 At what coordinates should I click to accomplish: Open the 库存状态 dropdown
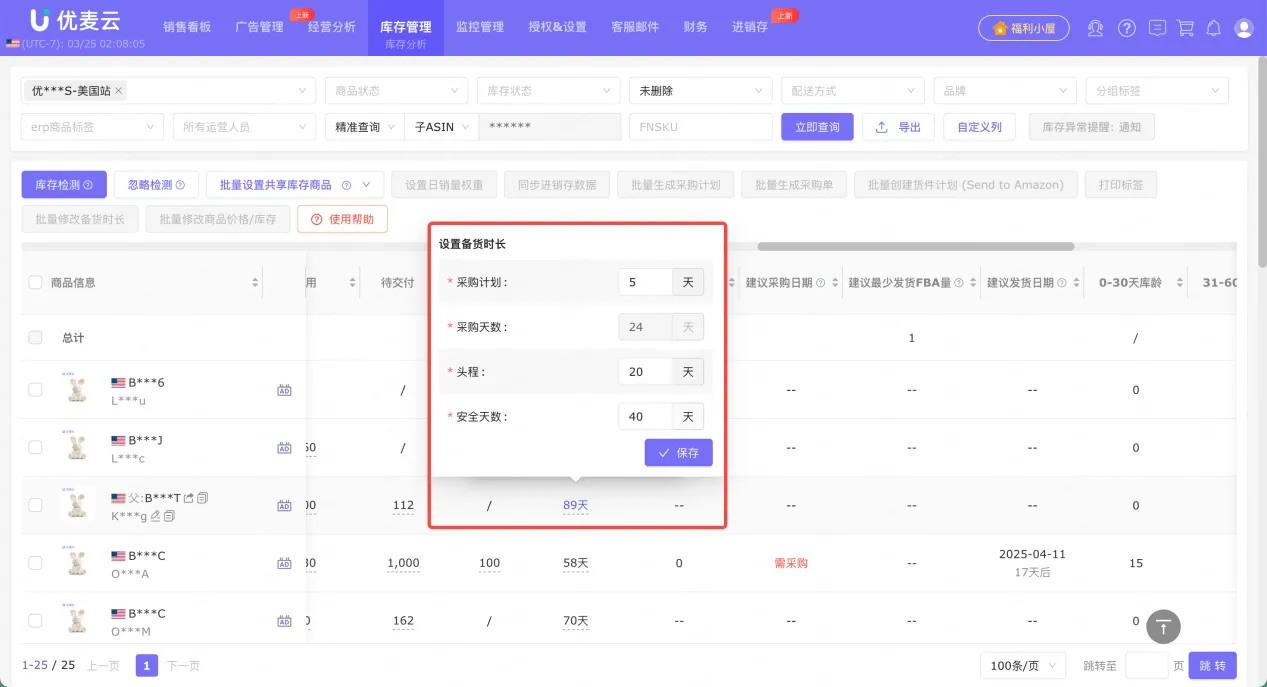[548, 91]
